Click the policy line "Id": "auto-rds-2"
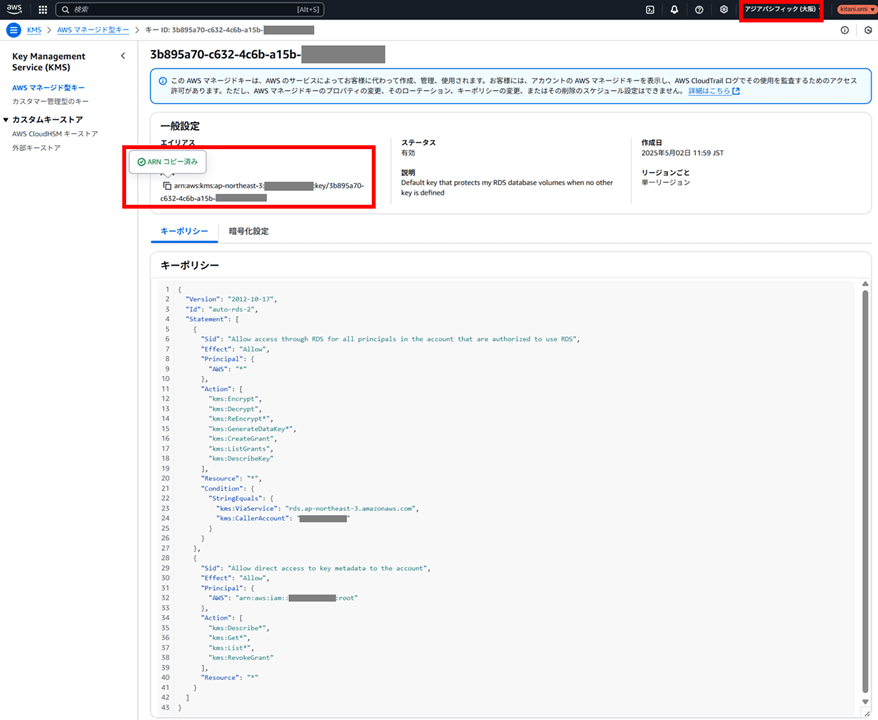 click(x=222, y=309)
